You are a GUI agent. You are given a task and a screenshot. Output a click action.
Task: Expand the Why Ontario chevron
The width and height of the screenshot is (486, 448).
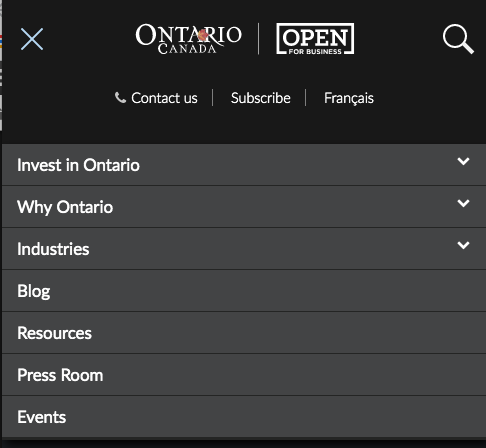click(463, 203)
